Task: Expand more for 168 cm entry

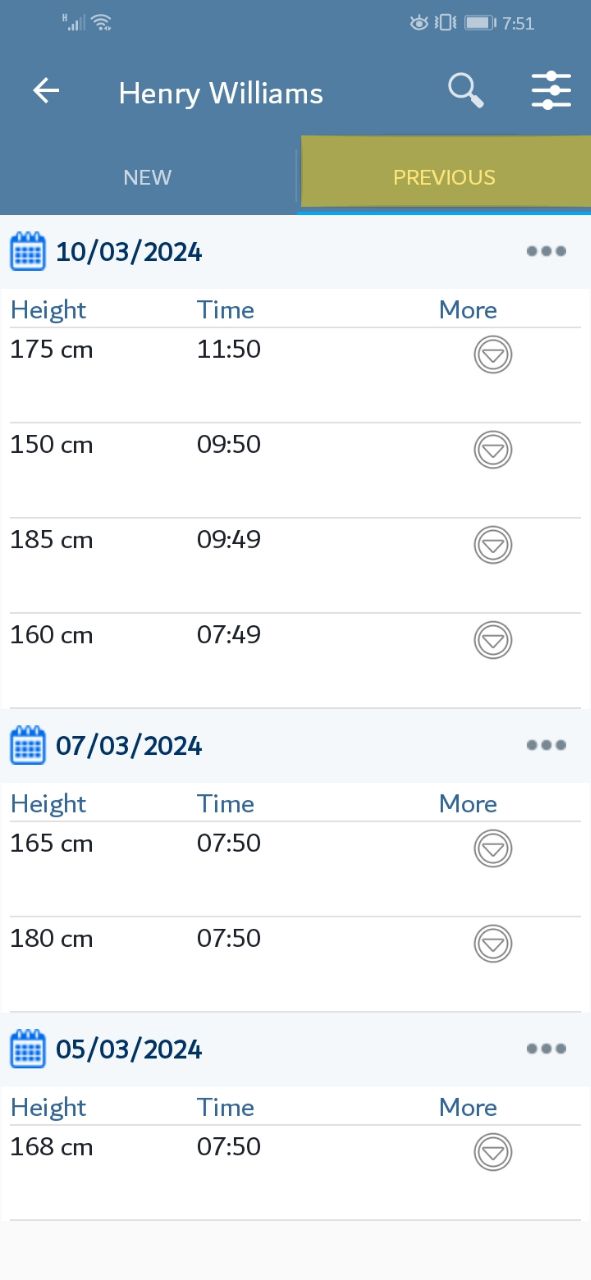Action: pos(493,1152)
